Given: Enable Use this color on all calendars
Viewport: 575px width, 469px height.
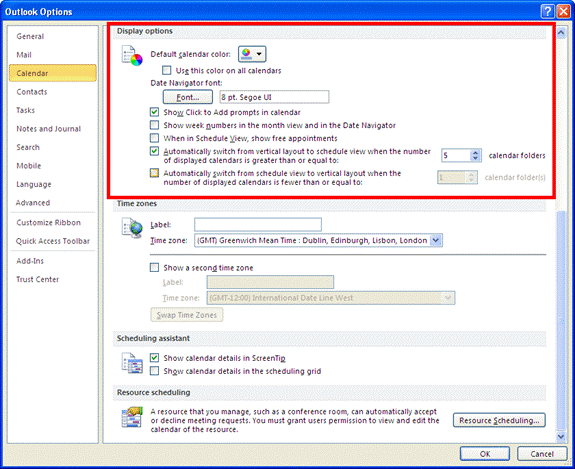Looking at the screenshot, I should point(166,70).
